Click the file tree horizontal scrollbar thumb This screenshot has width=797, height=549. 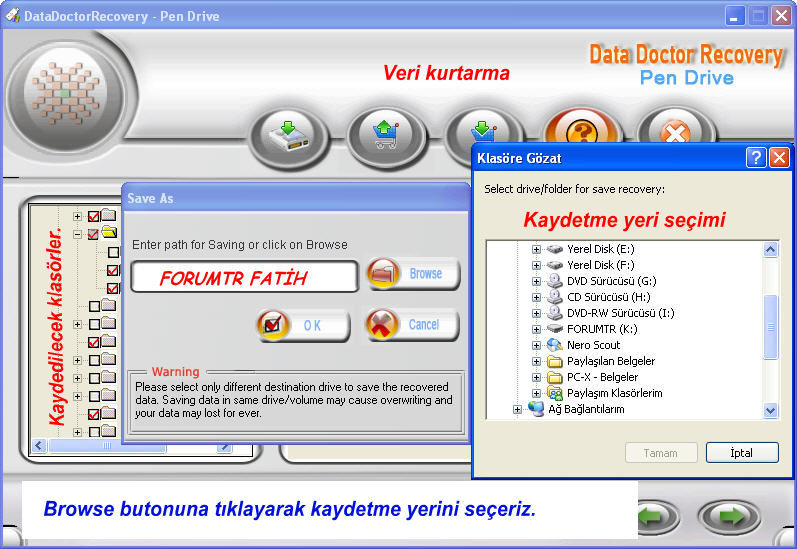click(x=107, y=446)
